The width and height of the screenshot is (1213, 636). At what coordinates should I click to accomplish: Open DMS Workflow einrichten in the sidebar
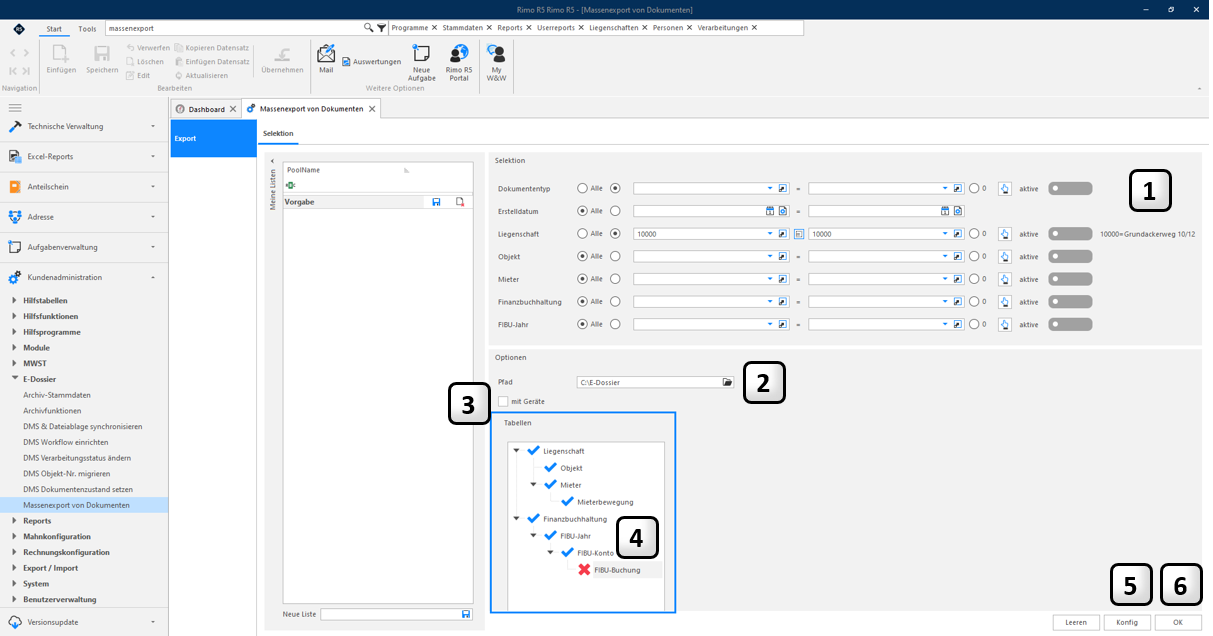click(66, 442)
